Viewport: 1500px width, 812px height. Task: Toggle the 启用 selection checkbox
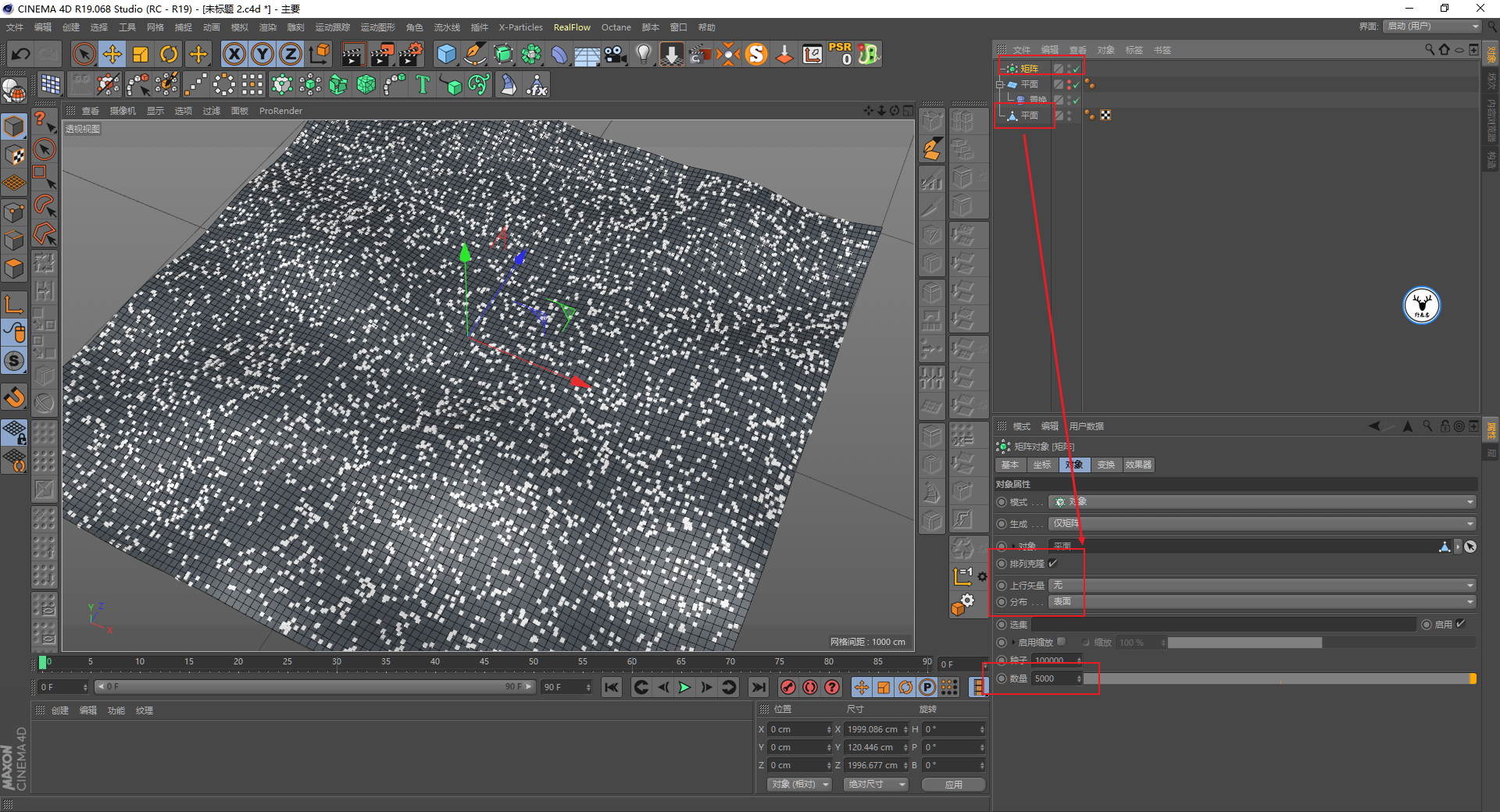1460,624
